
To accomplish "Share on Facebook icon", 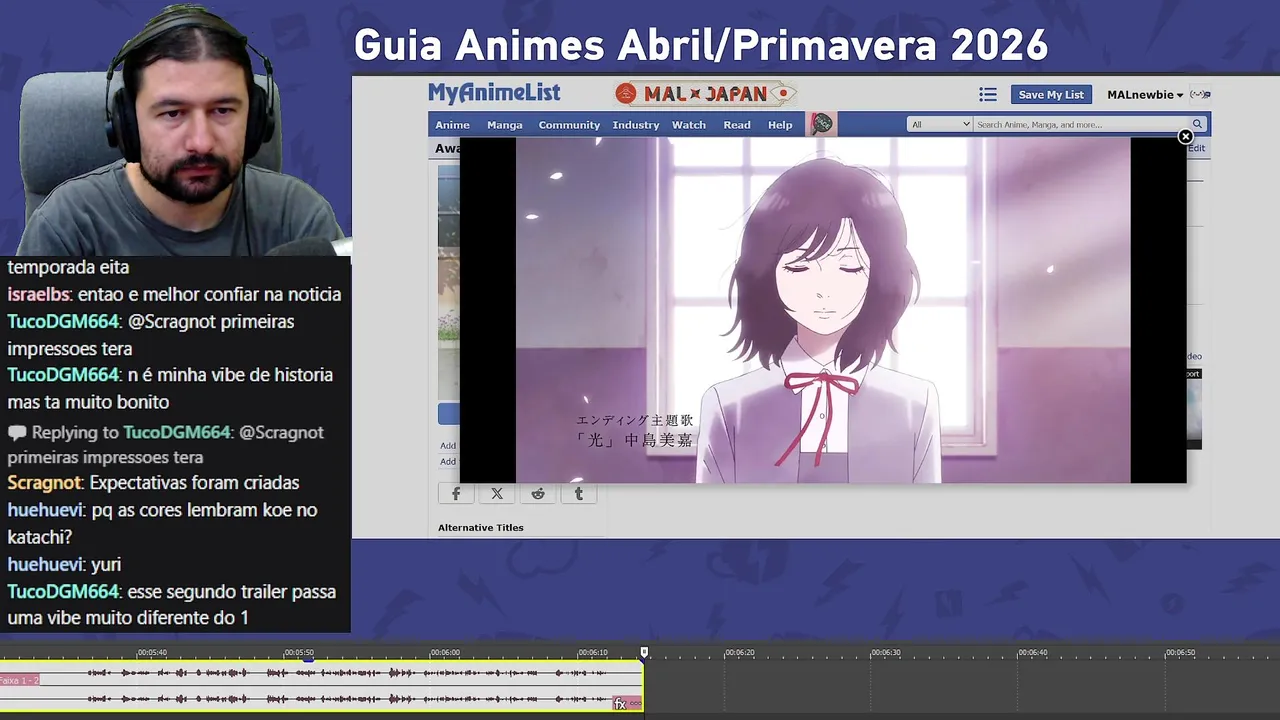I will click(x=456, y=493).
